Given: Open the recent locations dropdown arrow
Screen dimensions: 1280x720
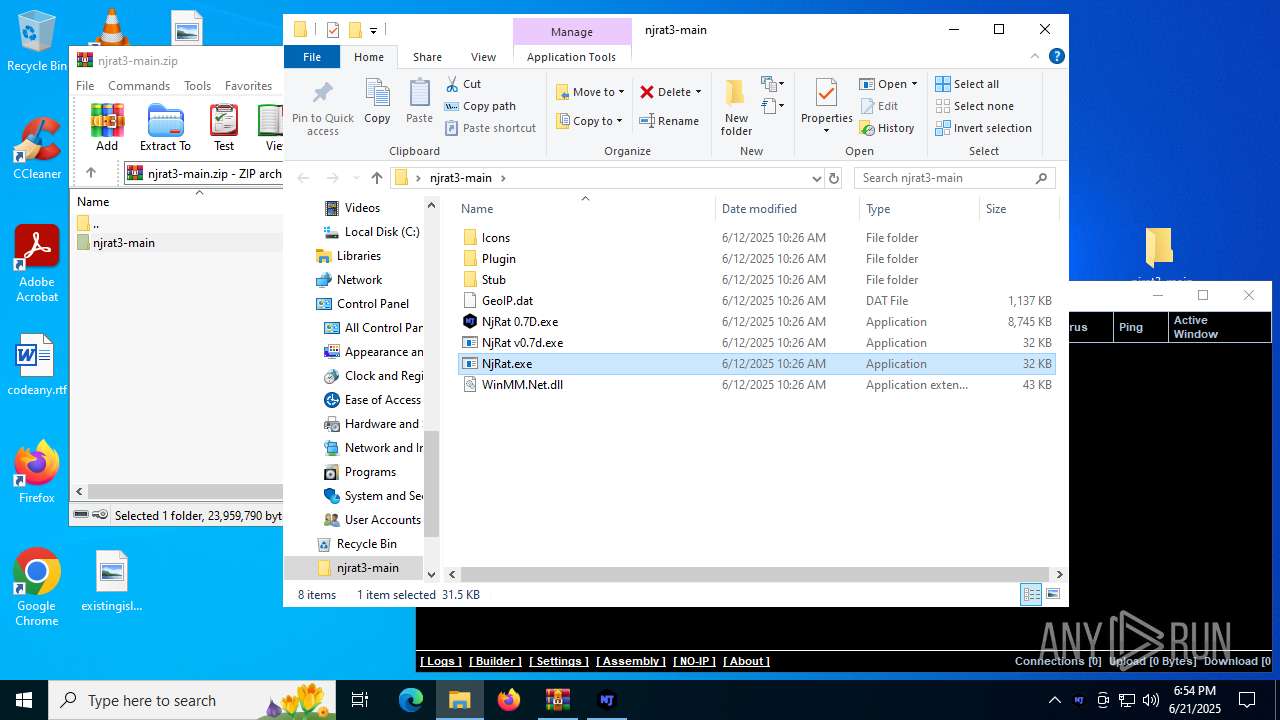Looking at the screenshot, I should tap(355, 178).
